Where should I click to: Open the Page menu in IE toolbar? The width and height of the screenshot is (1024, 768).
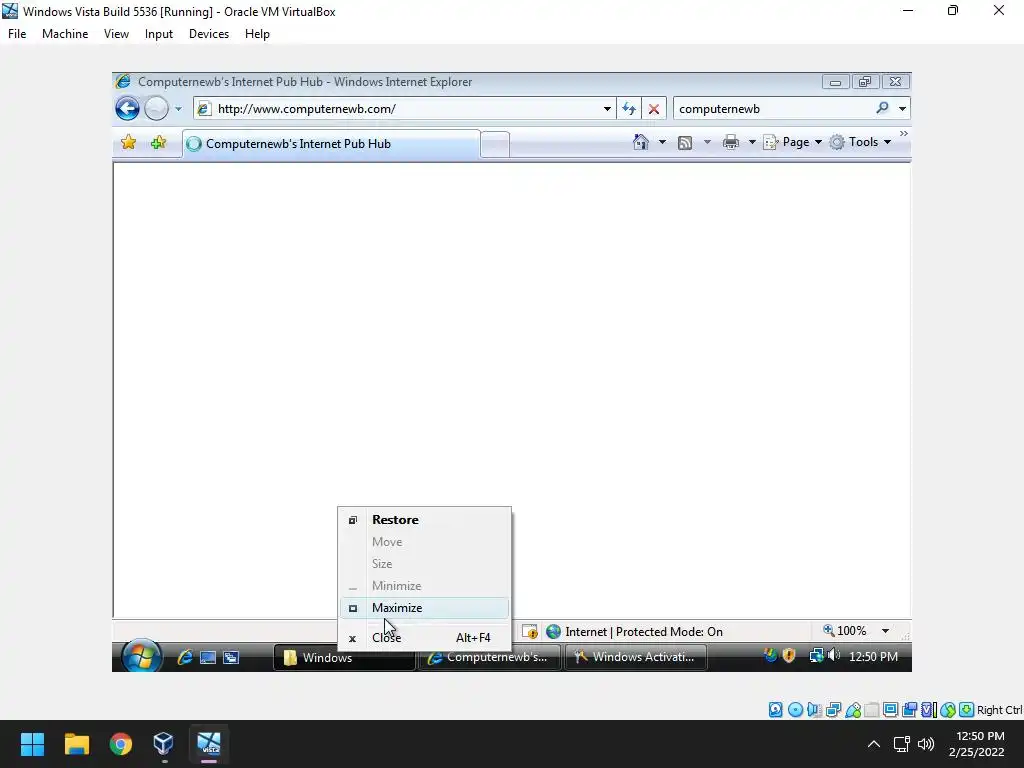[792, 142]
